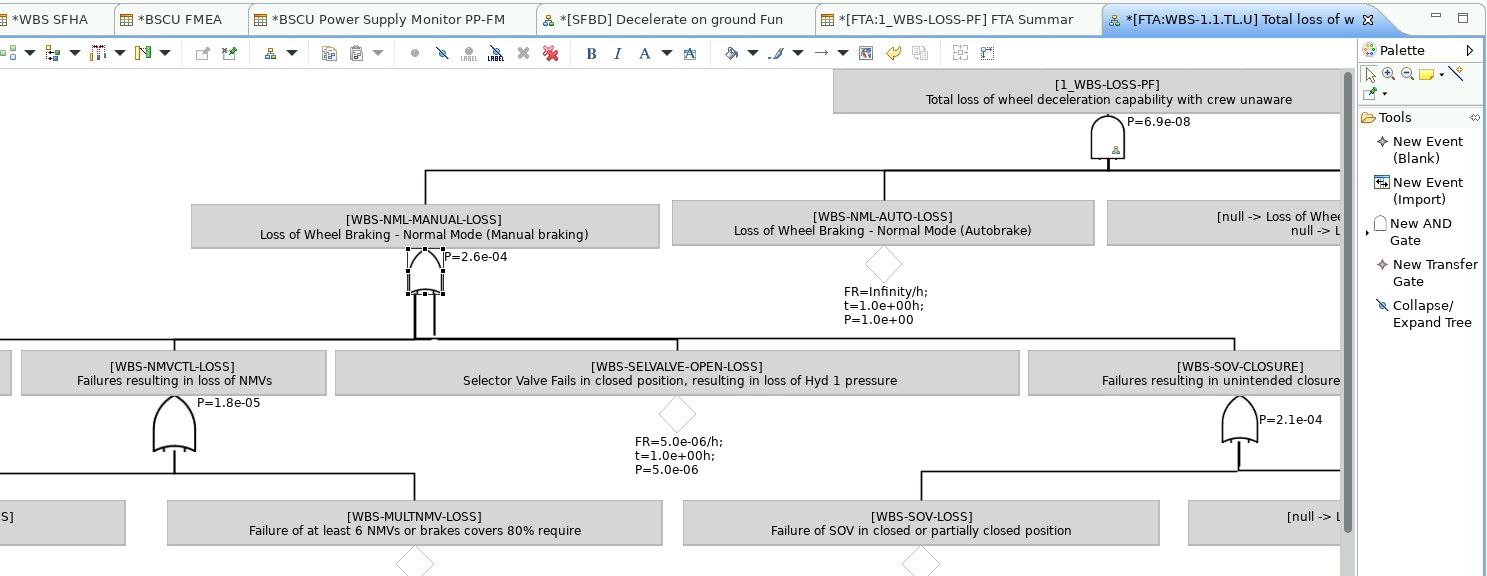Click the gray LABEL toolbar icon

[469, 53]
